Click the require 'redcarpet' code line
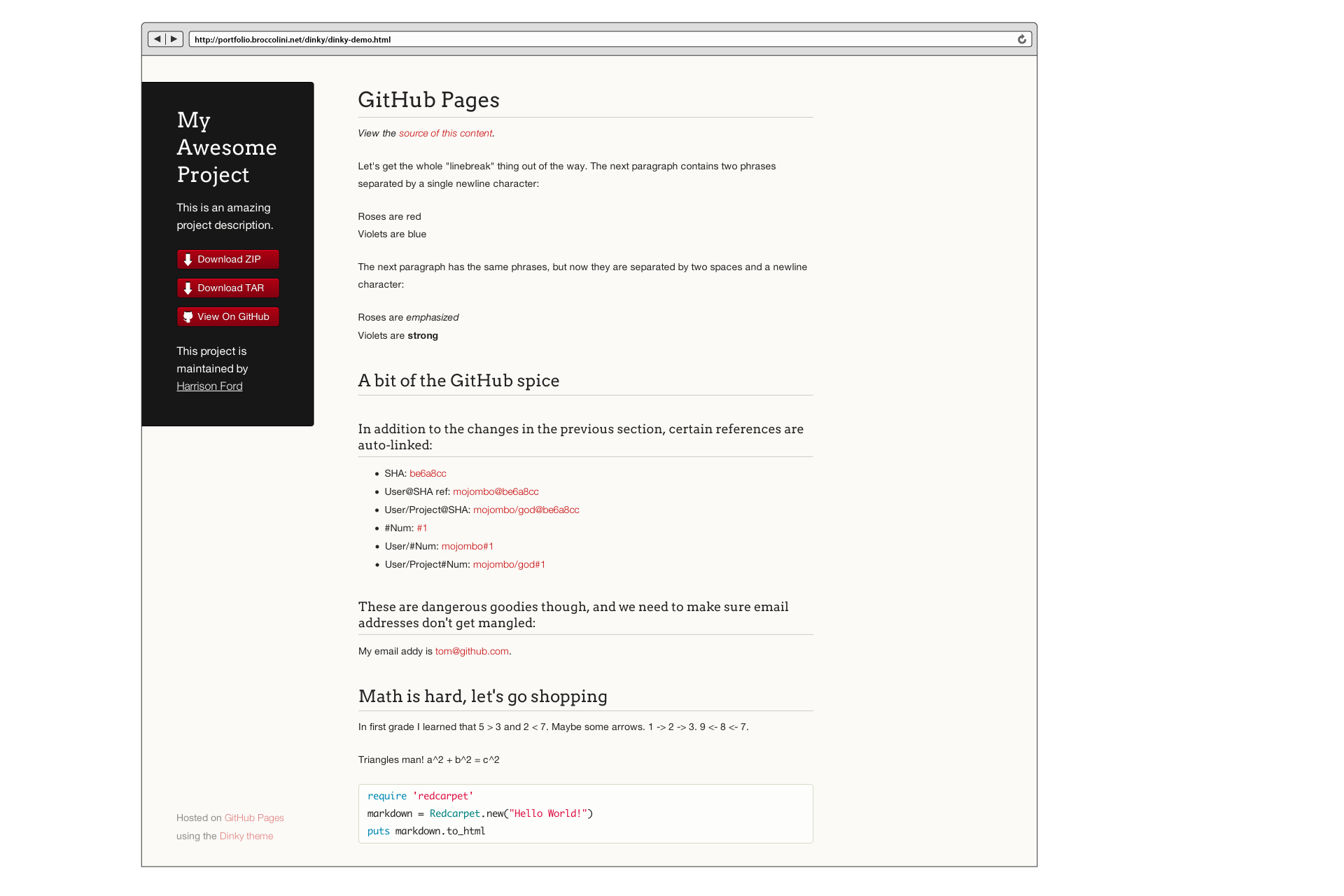 (420, 796)
